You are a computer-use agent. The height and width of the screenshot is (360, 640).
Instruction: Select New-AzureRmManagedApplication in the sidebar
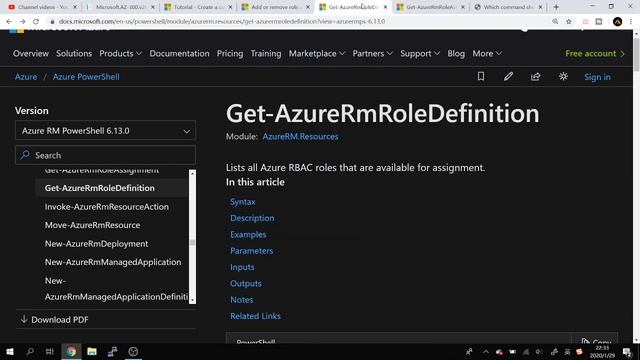(x=113, y=262)
